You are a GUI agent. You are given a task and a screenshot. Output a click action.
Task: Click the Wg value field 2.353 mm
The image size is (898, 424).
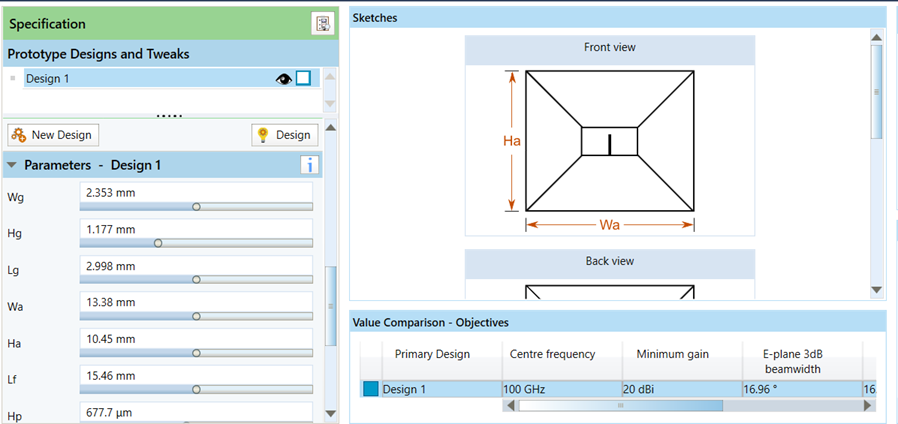point(196,193)
